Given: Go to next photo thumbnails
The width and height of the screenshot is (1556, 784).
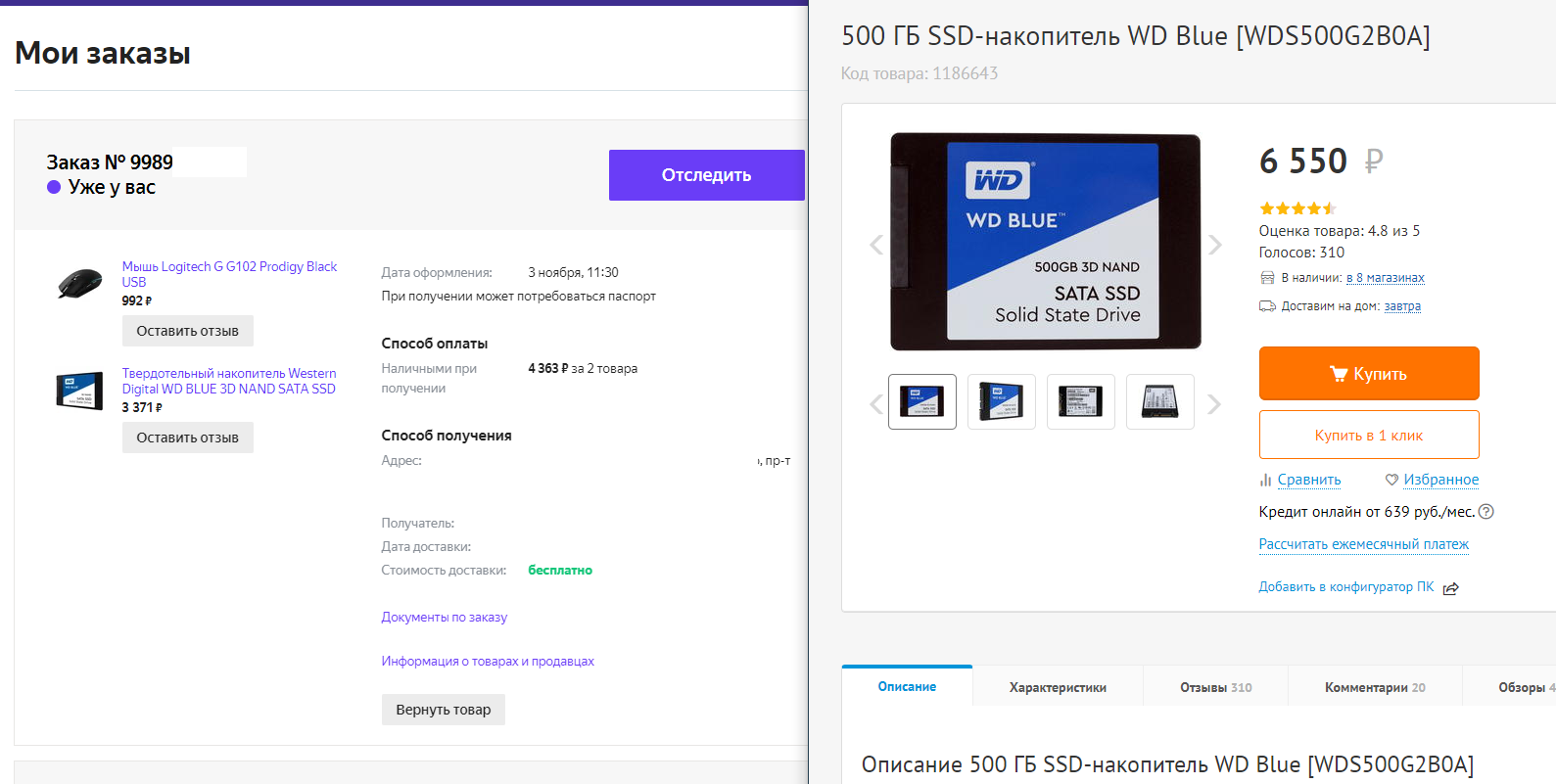Looking at the screenshot, I should click(x=1214, y=403).
